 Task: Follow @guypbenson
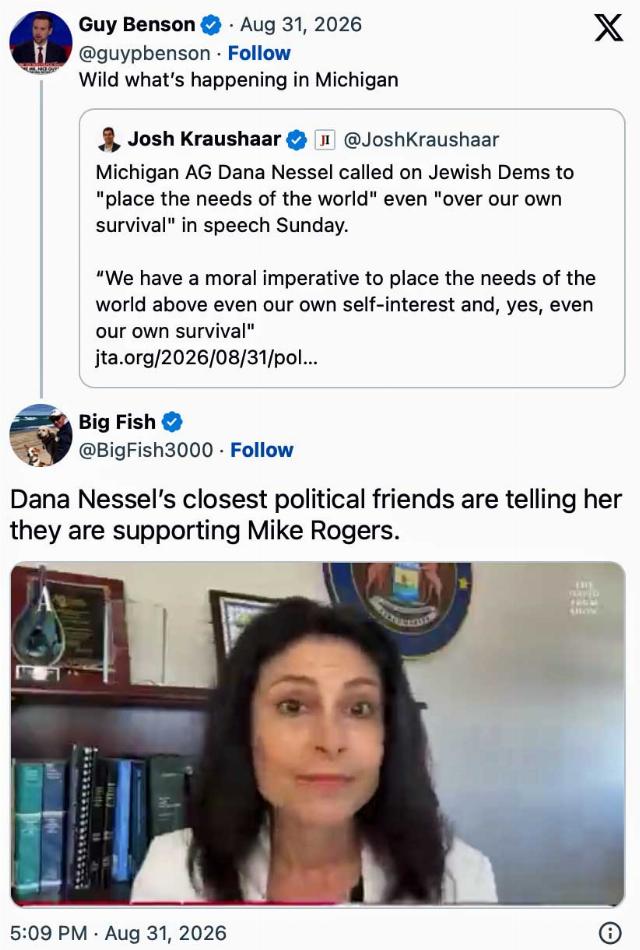[259, 53]
